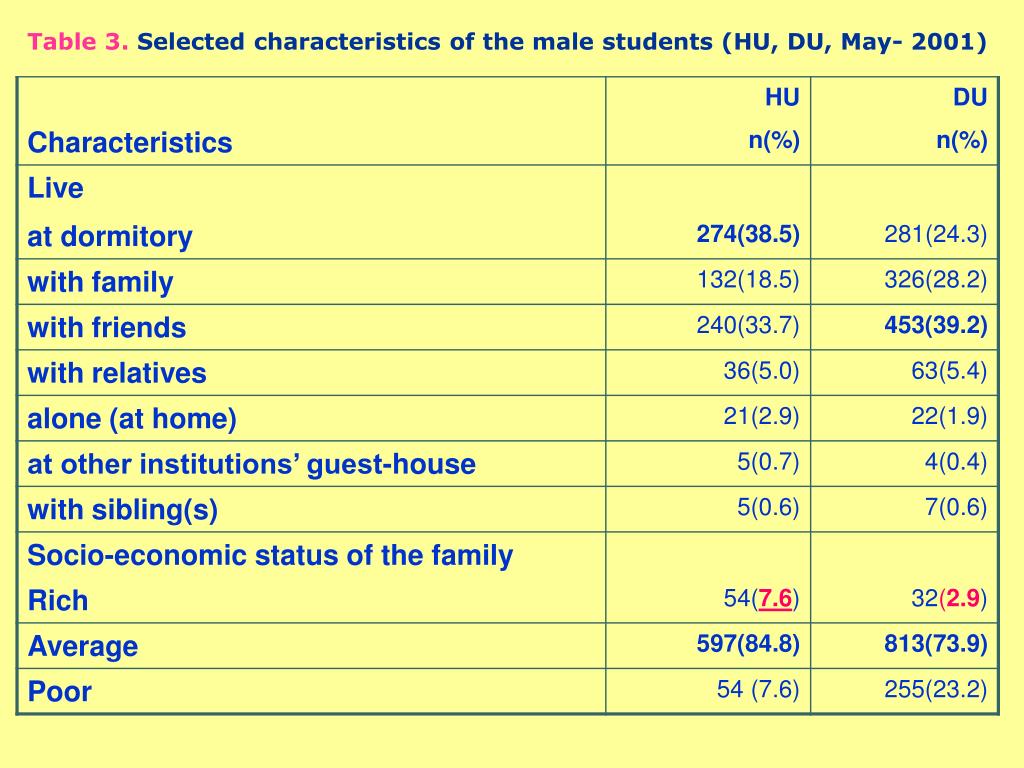Select the 'with relatives' row label

coord(117,373)
